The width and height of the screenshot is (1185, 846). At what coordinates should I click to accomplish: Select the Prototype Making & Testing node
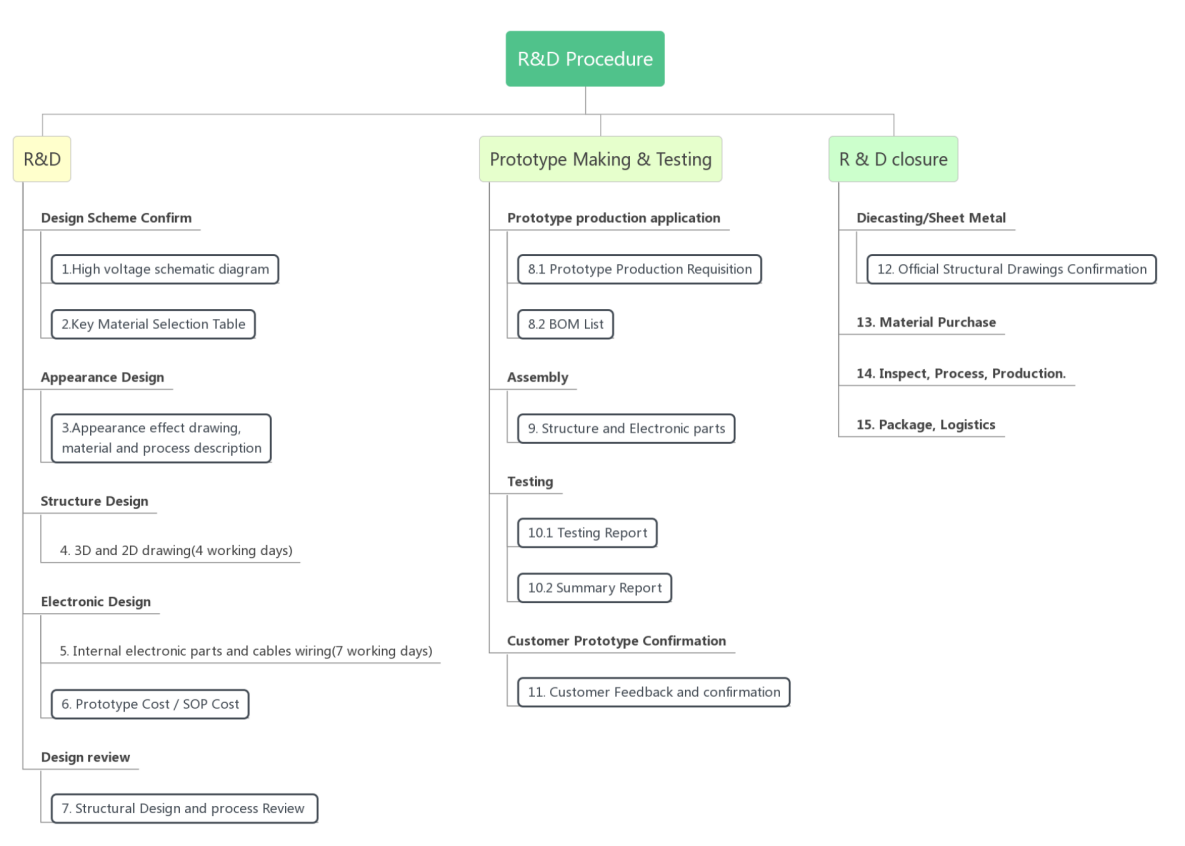pos(600,159)
